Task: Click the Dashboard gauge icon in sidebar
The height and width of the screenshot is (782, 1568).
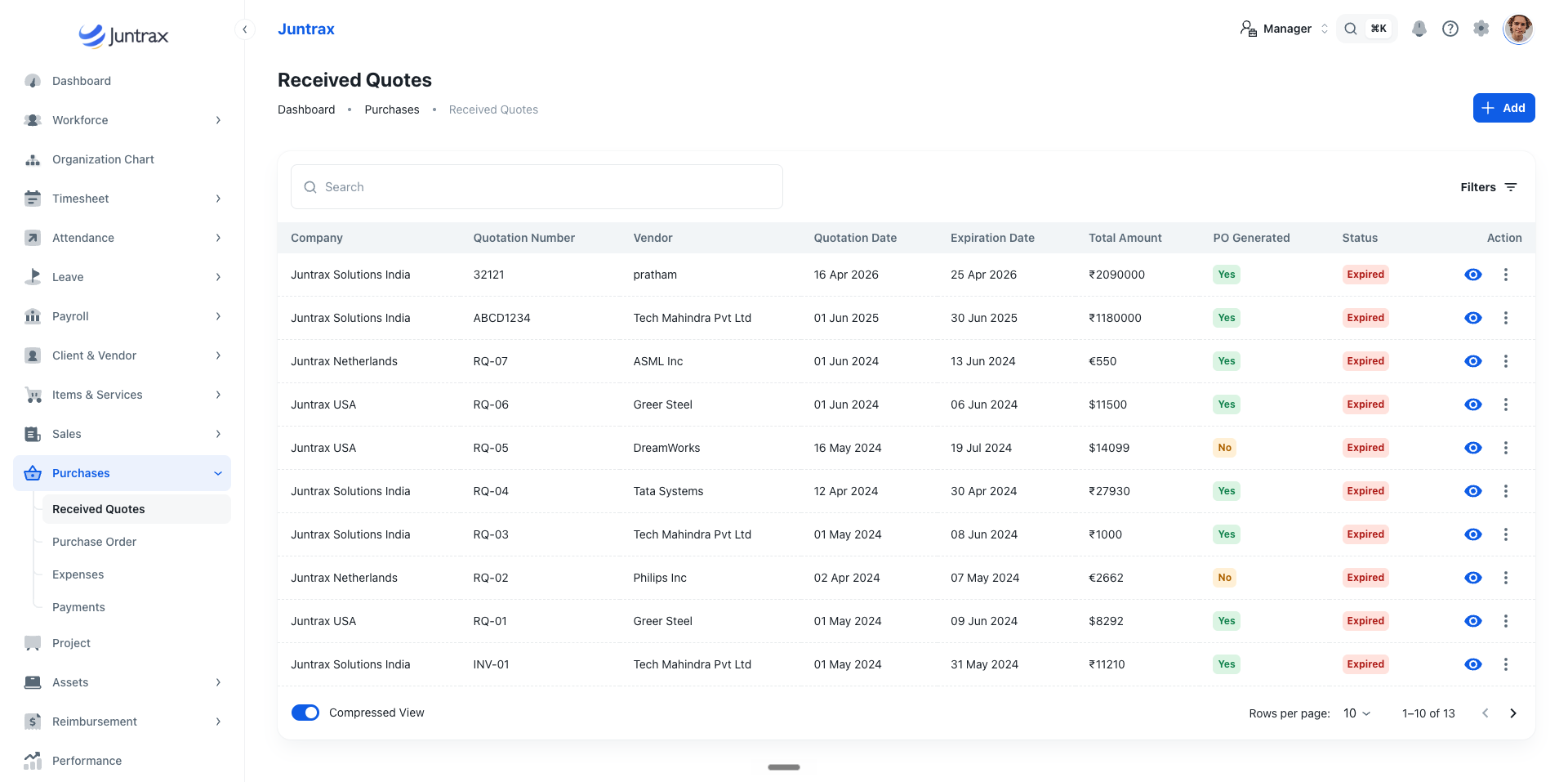Action: tap(33, 81)
